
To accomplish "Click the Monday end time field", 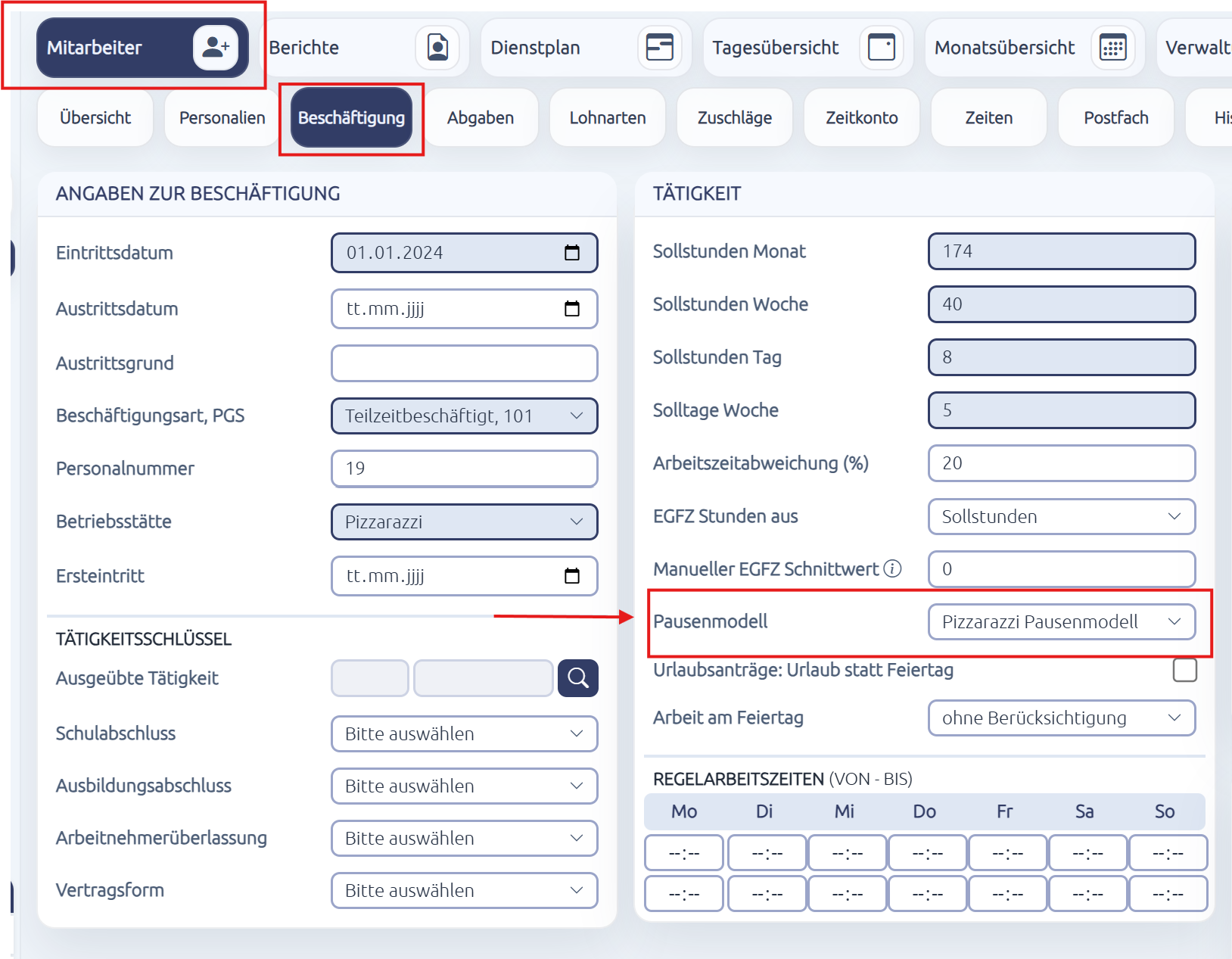I will pos(684,894).
